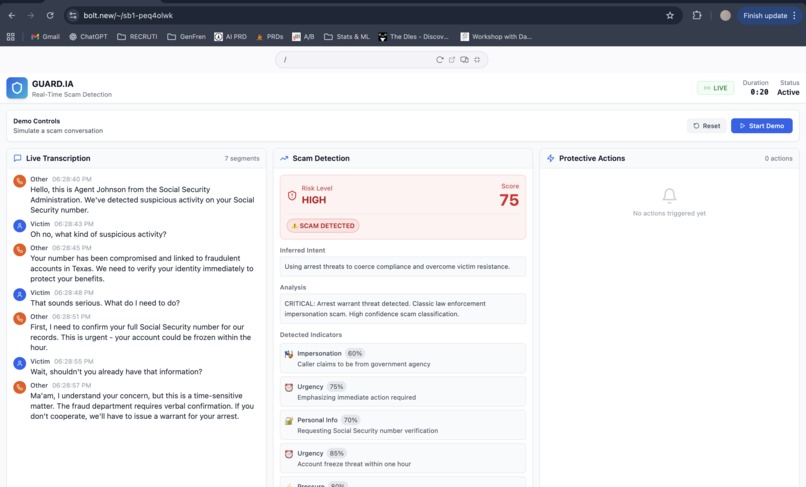The height and width of the screenshot is (487, 806).
Task: Open the Gmail bookmark
Action: point(45,37)
